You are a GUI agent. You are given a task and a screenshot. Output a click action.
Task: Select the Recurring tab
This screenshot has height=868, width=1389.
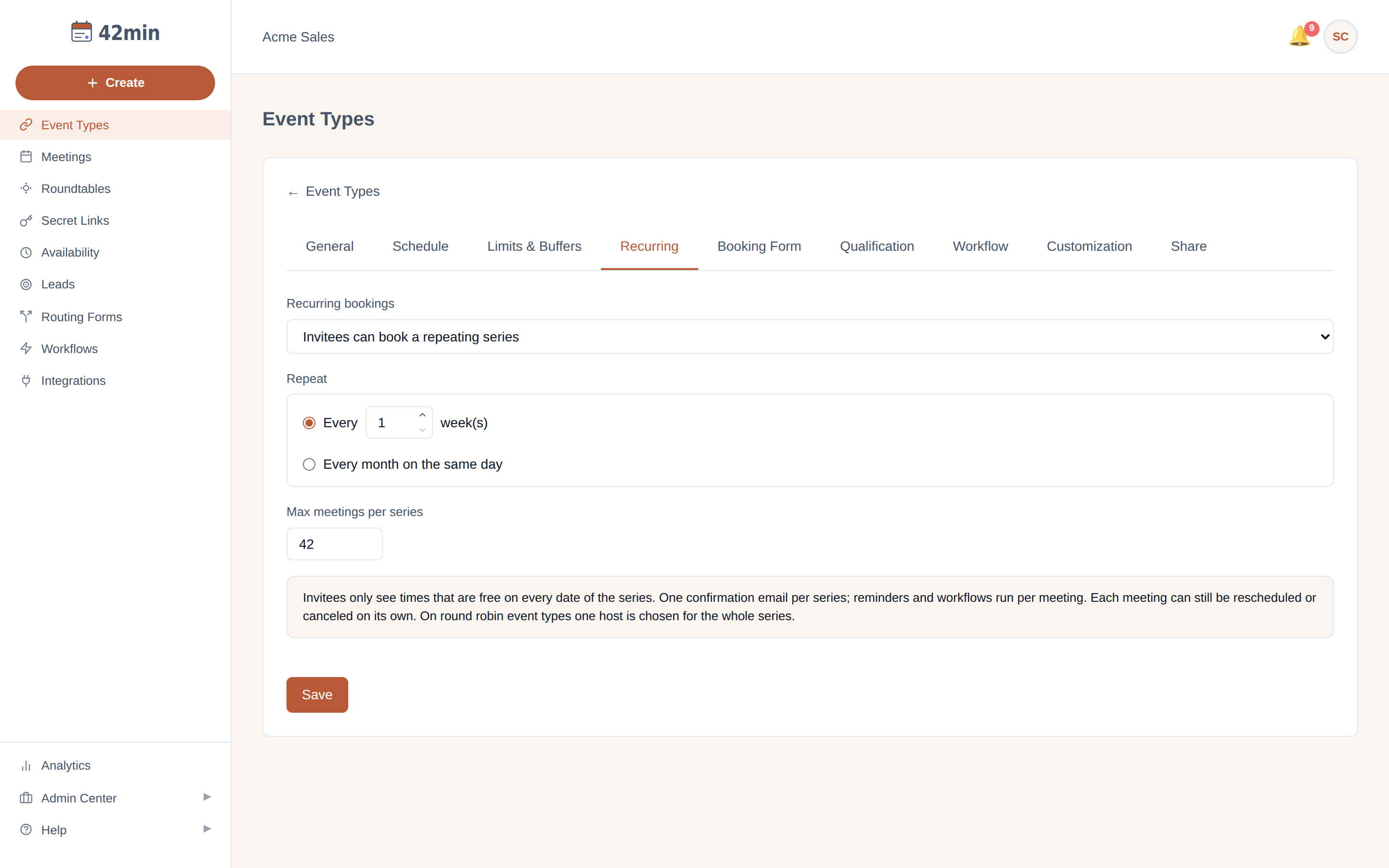tap(649, 246)
